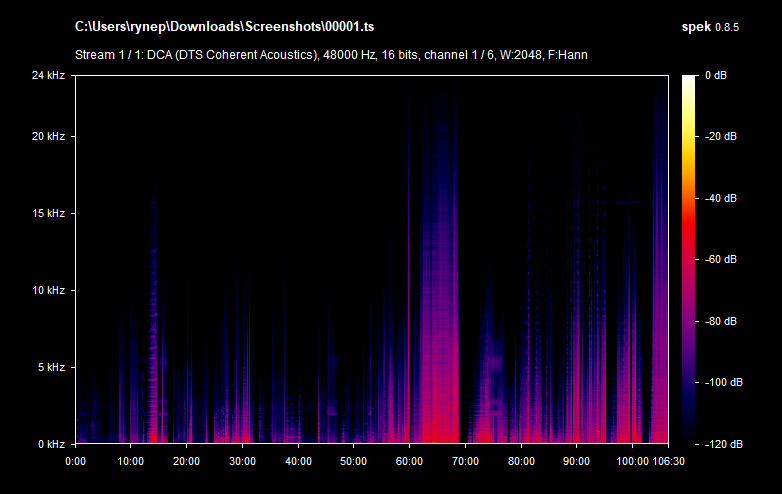Click the 0:00 time axis marker
The image size is (782, 494).
point(76,461)
